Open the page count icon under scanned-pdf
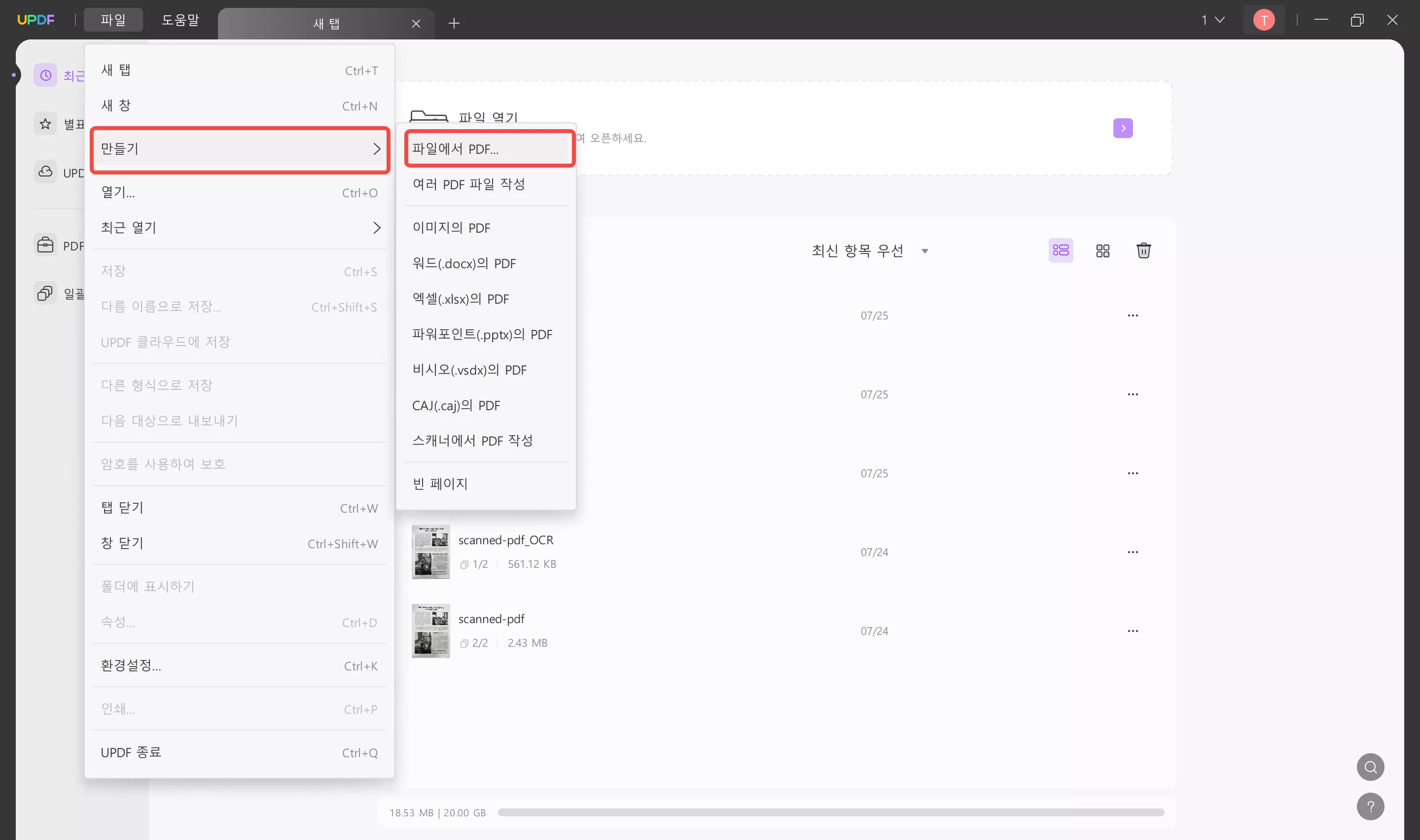This screenshot has height=840, width=1420. [464, 643]
